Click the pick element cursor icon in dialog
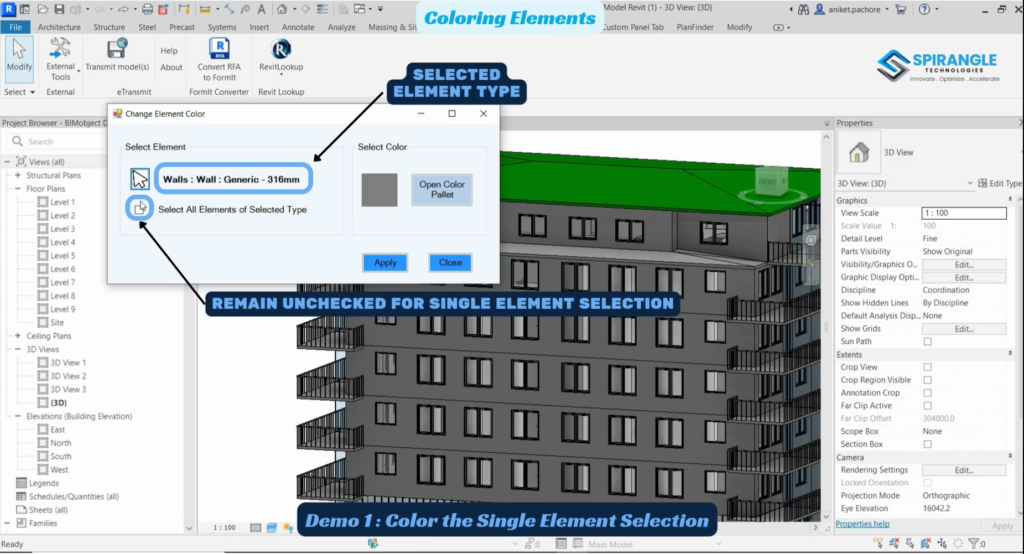This screenshot has height=554, width=1024. pyautogui.click(x=140, y=179)
